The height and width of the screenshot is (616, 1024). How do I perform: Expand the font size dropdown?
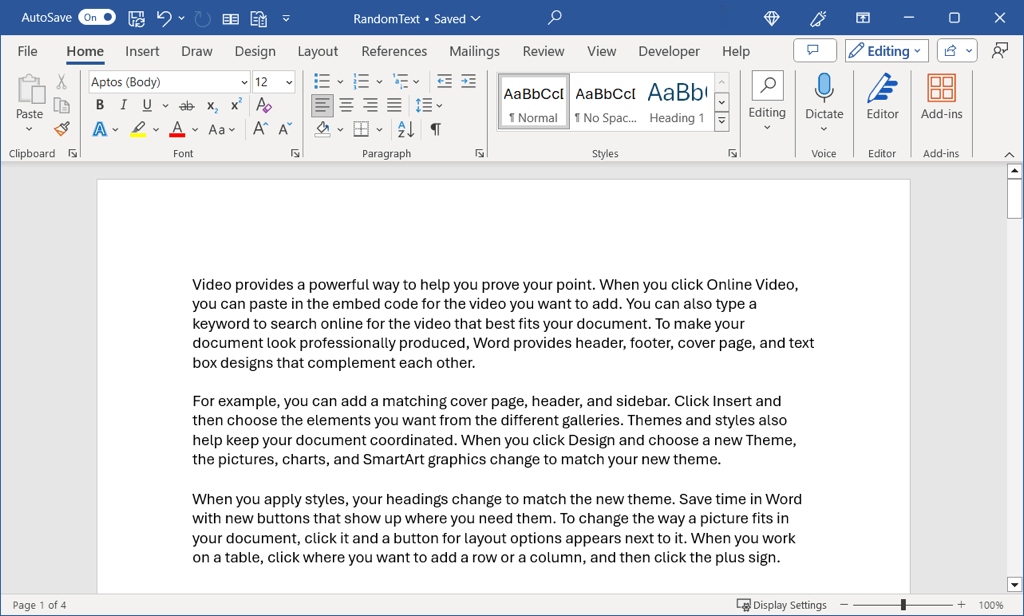pyautogui.click(x=289, y=82)
